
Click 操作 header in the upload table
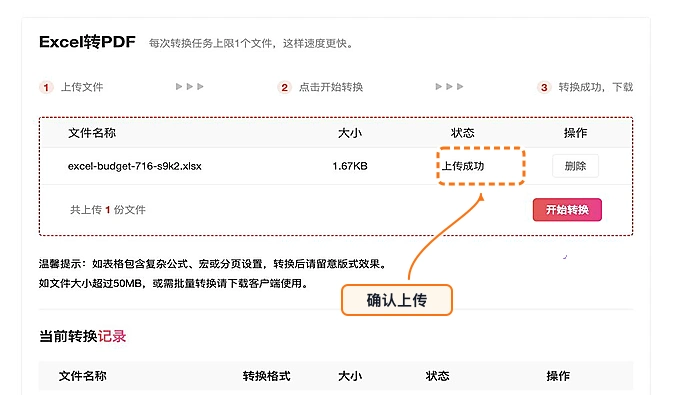click(x=575, y=133)
